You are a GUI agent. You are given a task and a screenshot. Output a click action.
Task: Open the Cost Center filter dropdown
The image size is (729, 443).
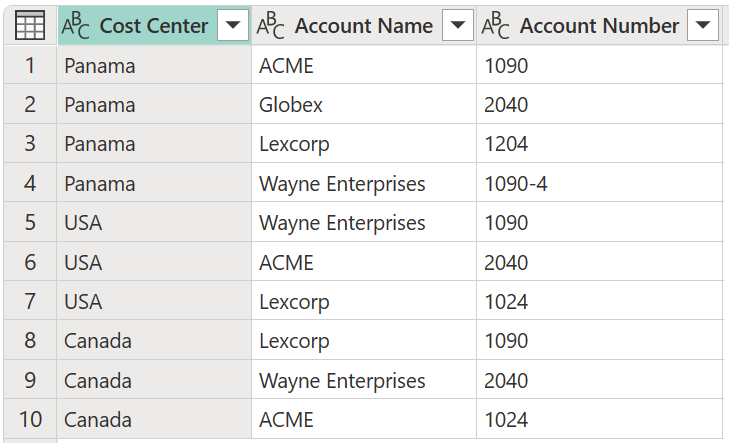(x=233, y=26)
